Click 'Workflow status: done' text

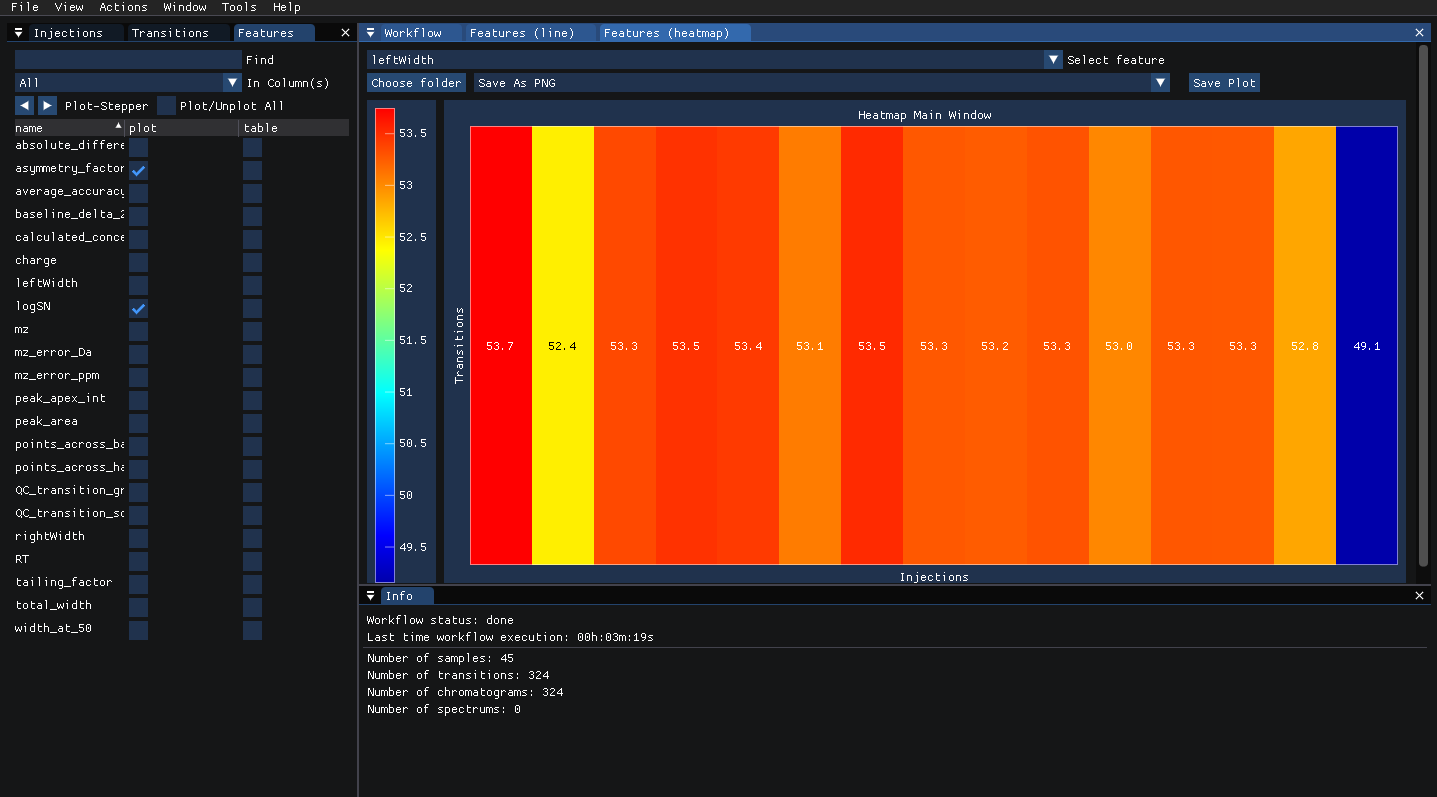[440, 620]
